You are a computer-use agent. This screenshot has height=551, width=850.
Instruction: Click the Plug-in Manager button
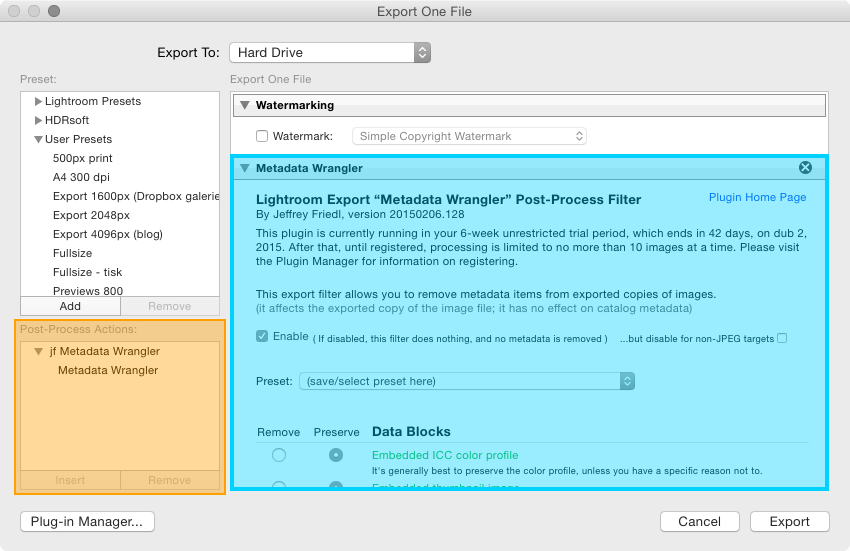[x=87, y=522]
